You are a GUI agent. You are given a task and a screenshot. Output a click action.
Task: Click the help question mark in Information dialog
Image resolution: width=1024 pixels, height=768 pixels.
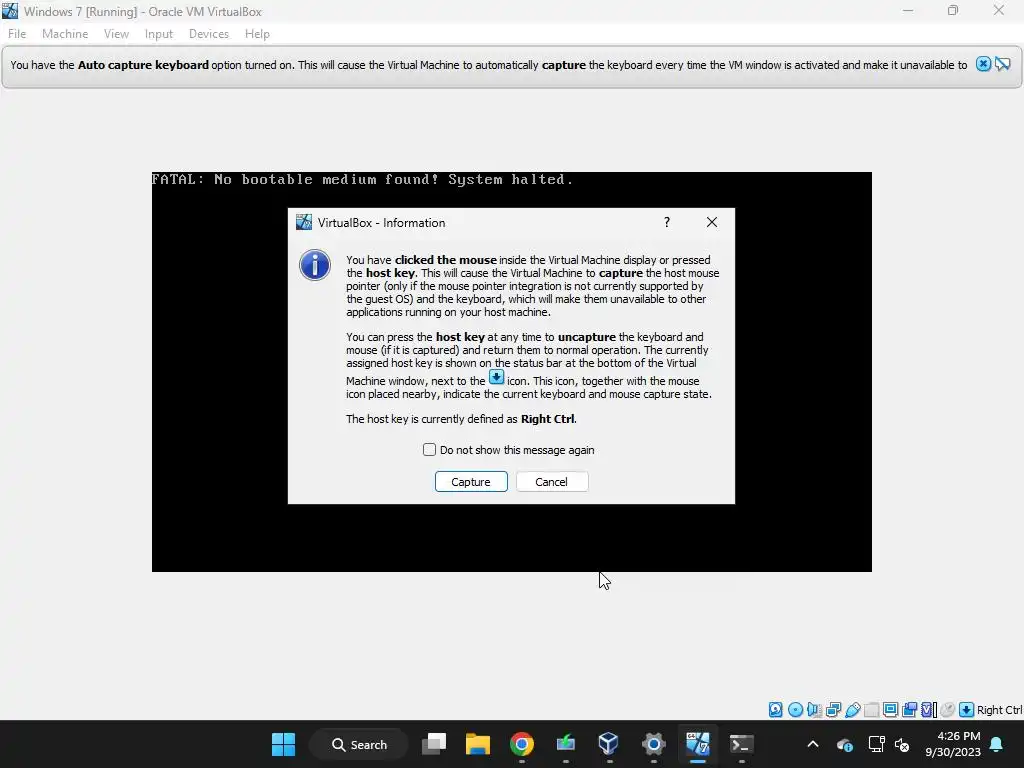pos(667,222)
